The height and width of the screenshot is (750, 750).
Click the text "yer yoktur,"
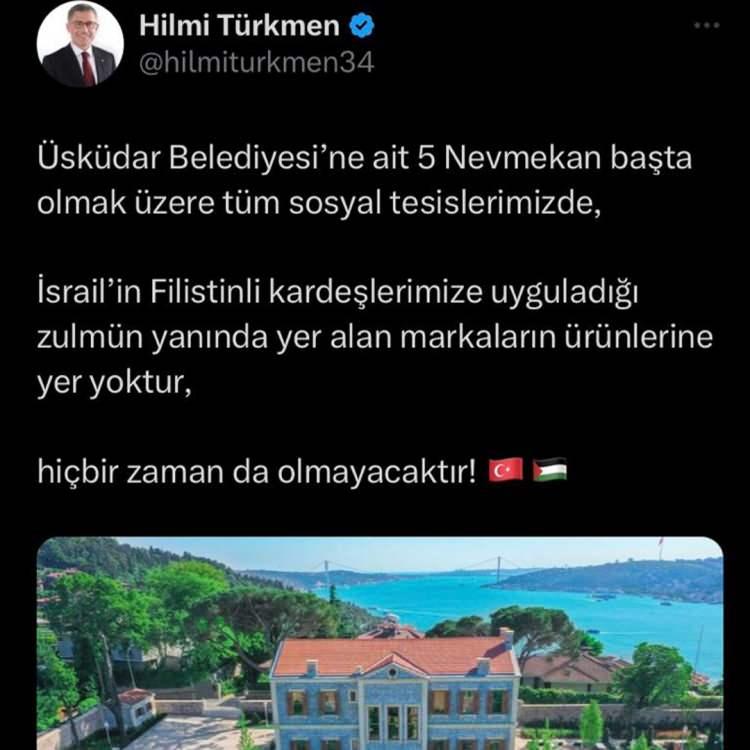click(114, 383)
